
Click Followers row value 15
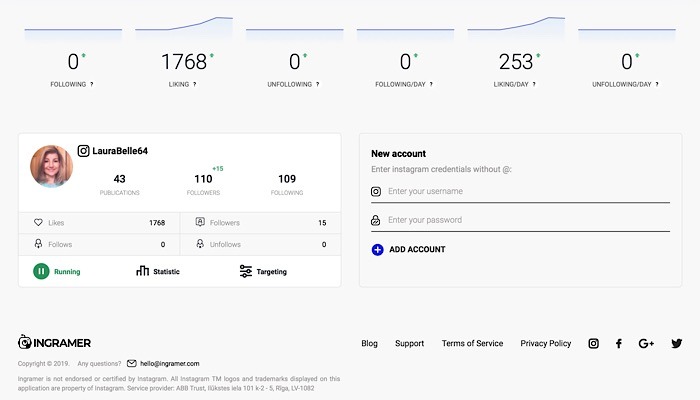click(x=322, y=223)
